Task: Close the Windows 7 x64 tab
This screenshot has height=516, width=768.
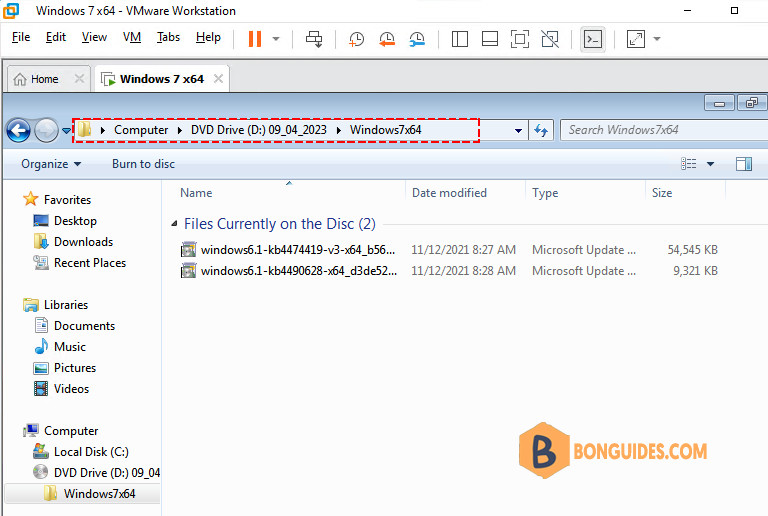Action: [x=218, y=78]
